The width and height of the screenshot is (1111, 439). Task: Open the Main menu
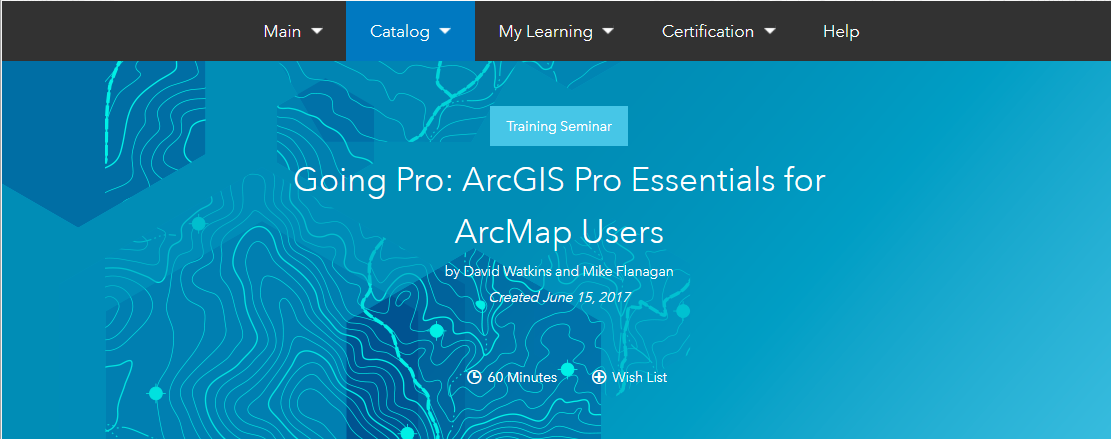[293, 31]
